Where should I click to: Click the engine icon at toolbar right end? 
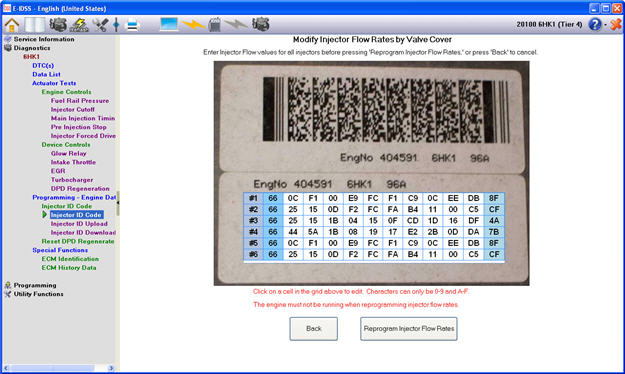coord(261,24)
